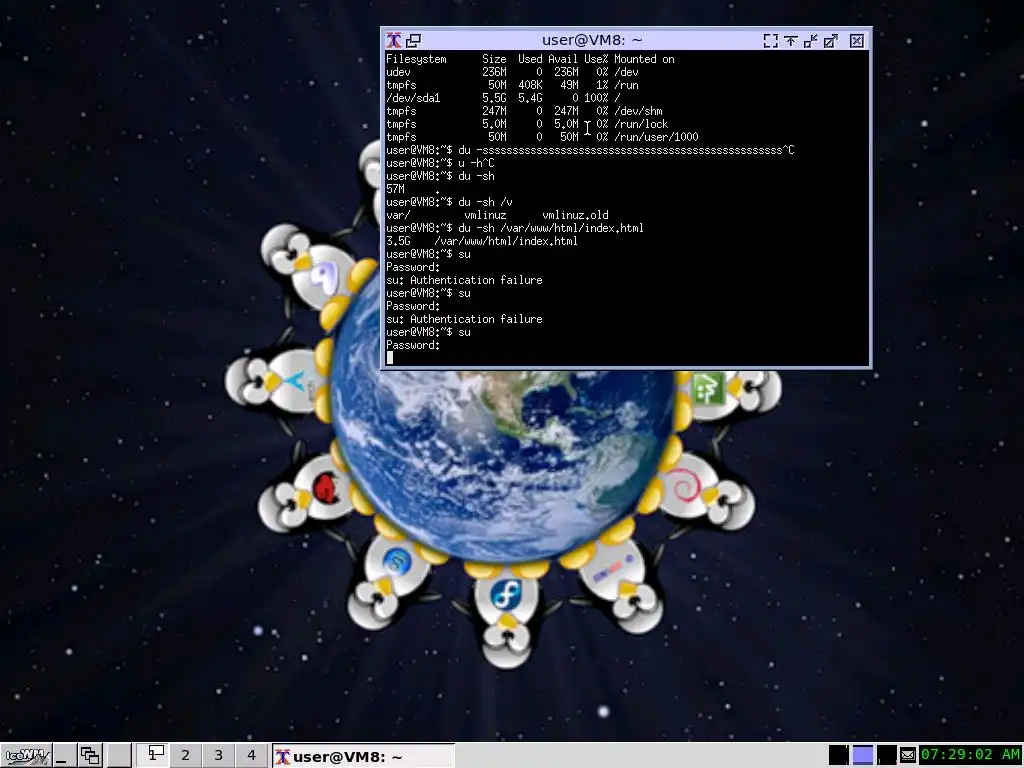This screenshot has width=1024, height=768.
Task: Click the show desktop taskbar button
Action: click(x=63, y=756)
